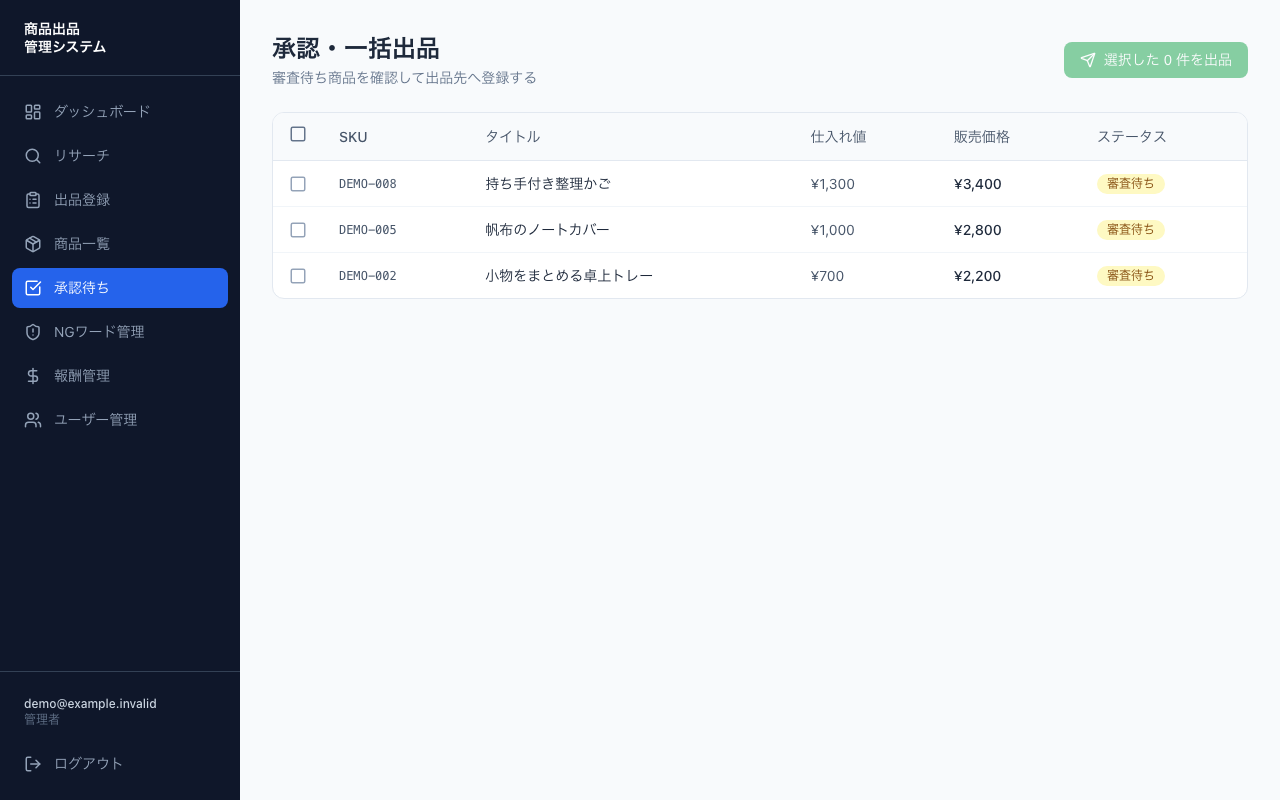Screen dimensions: 1280x800
Task: Click the タイトル column header
Action: point(513,137)
